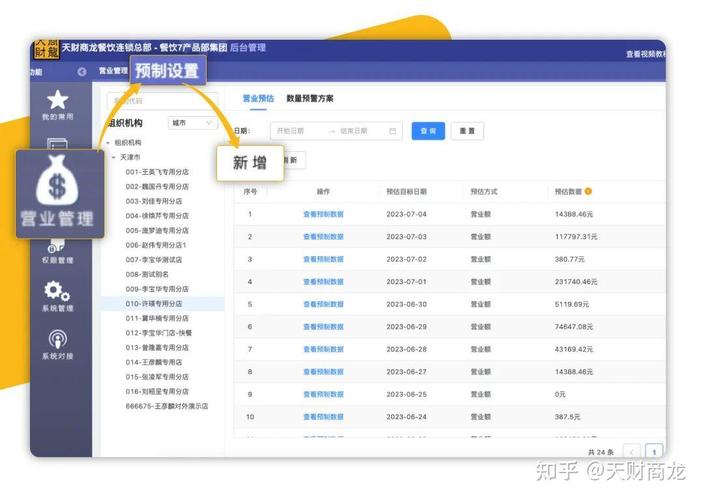
Task: Collapse the 天津市 tree node
Action: (114, 158)
